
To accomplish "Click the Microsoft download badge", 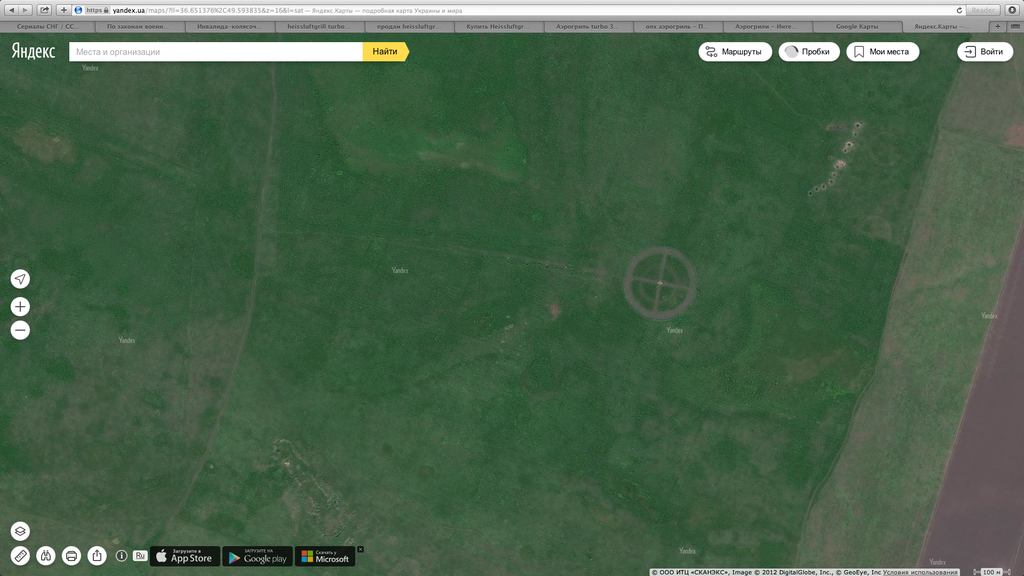I will (x=325, y=556).
